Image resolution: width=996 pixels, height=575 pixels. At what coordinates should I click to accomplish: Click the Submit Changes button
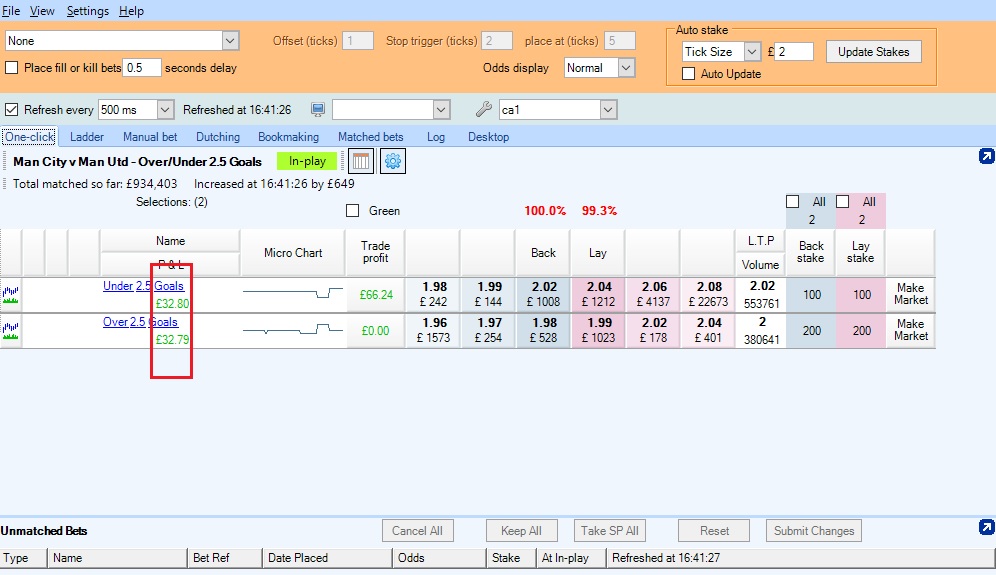pos(814,531)
